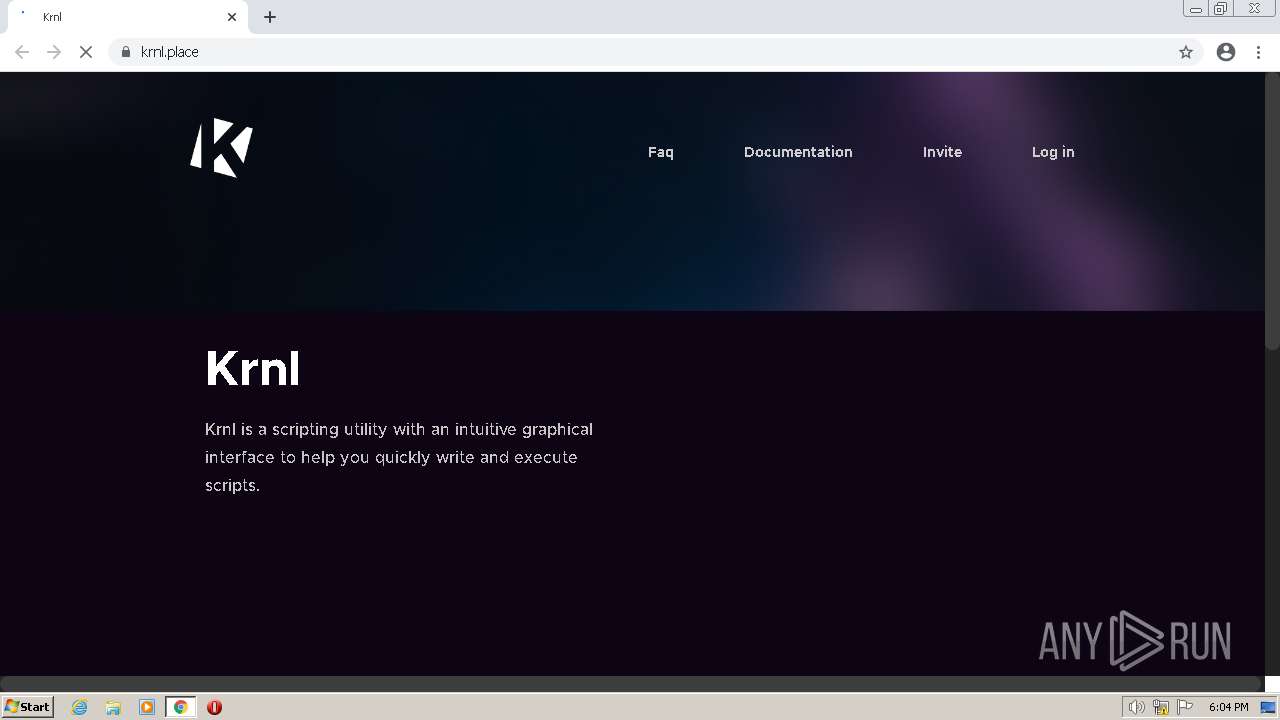The width and height of the screenshot is (1280, 720).
Task: Click the vertical page scrollbar
Action: 1272,210
